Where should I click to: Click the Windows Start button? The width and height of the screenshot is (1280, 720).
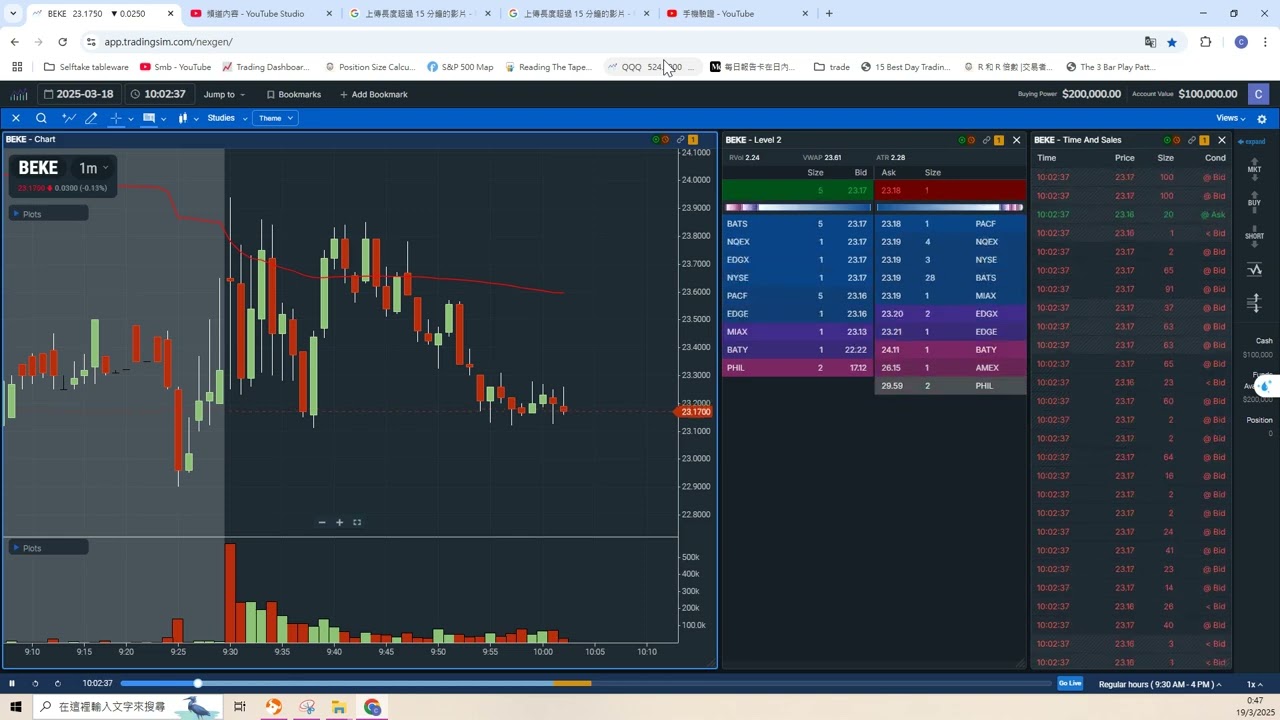15,707
